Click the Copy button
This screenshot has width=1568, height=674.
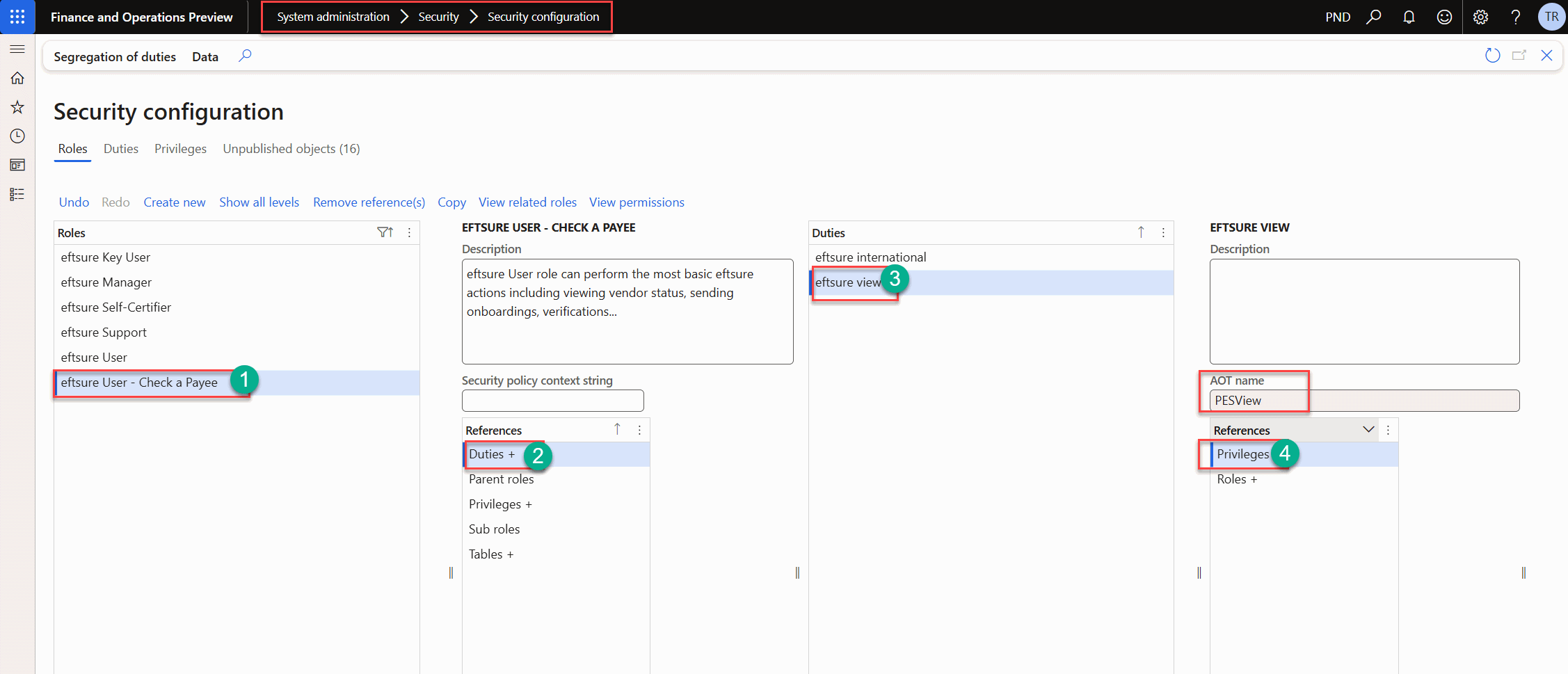(451, 202)
